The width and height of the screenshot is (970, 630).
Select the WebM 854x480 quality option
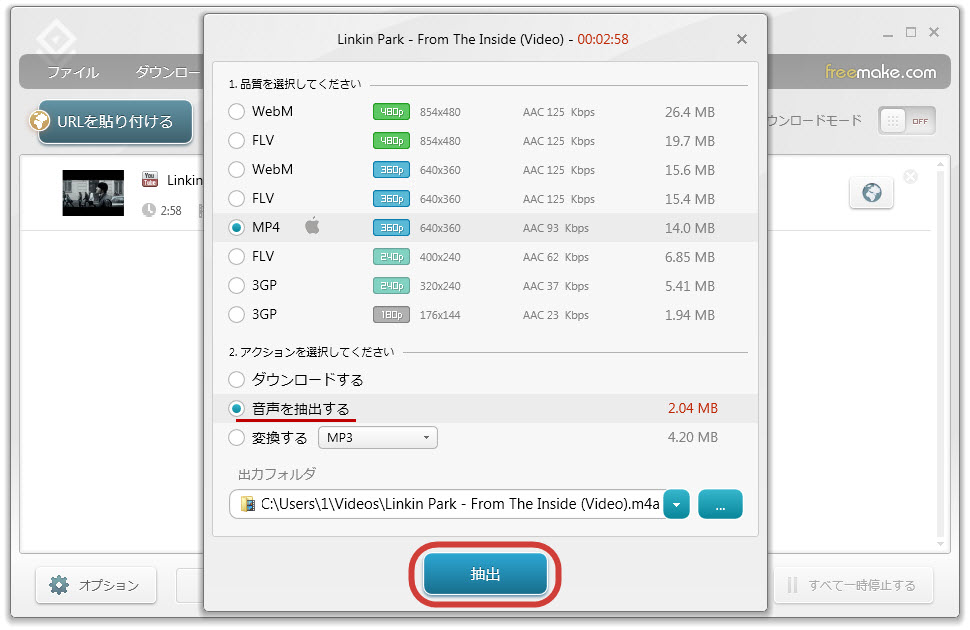pos(237,112)
